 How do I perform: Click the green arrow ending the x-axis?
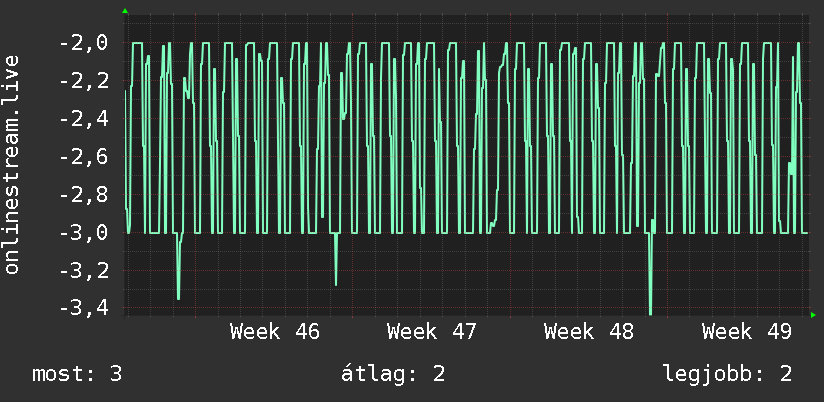pyautogui.click(x=813, y=315)
